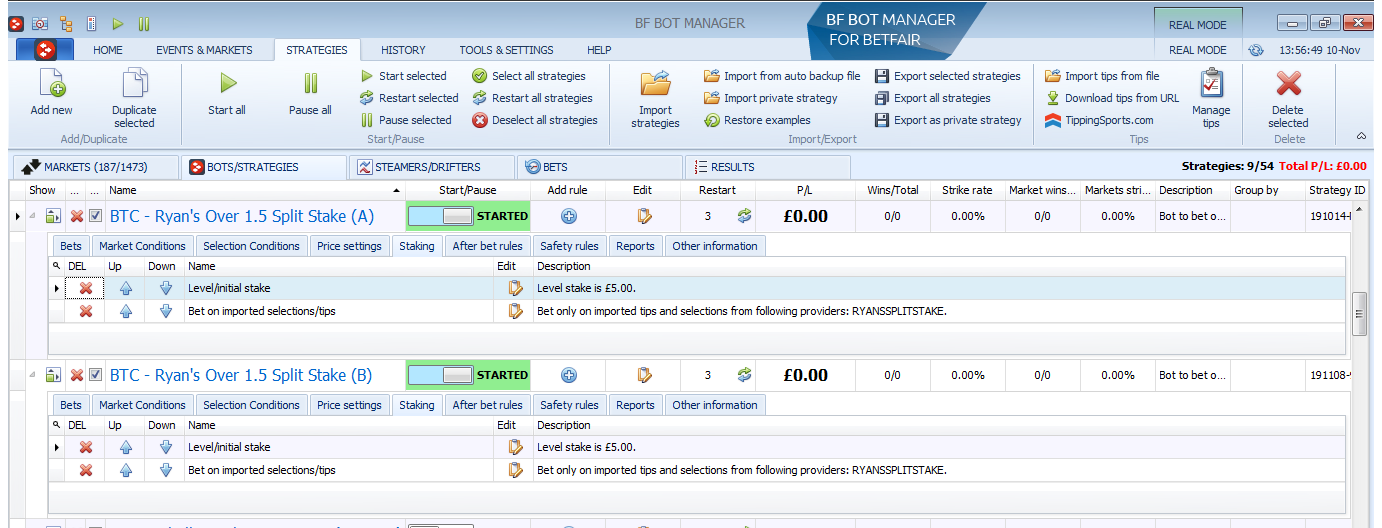Click the Add rule plus icon for Split Stake (B)
Viewport: 1382px width, 528px height.
569,375
